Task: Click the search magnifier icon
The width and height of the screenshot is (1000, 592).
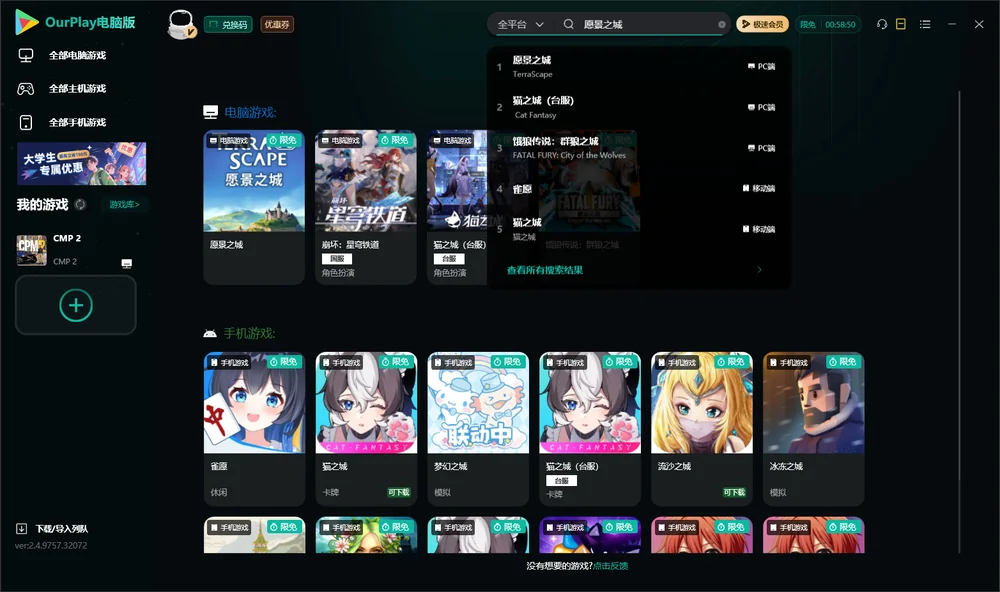Action: pos(568,24)
